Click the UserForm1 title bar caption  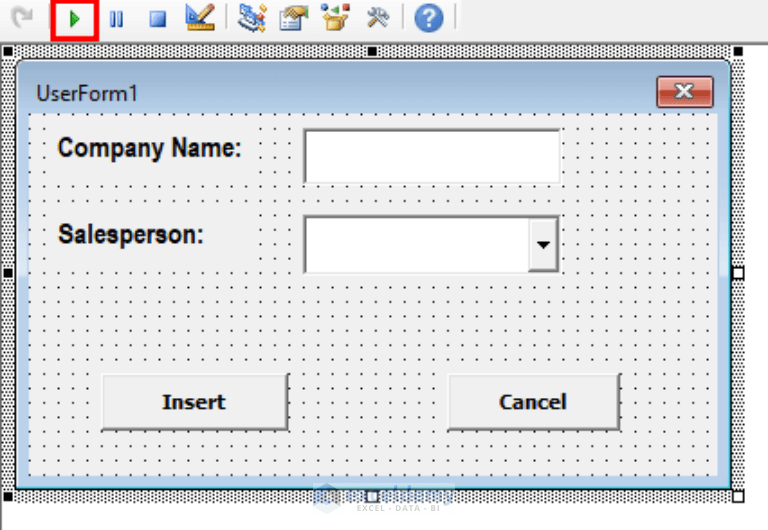point(87,93)
